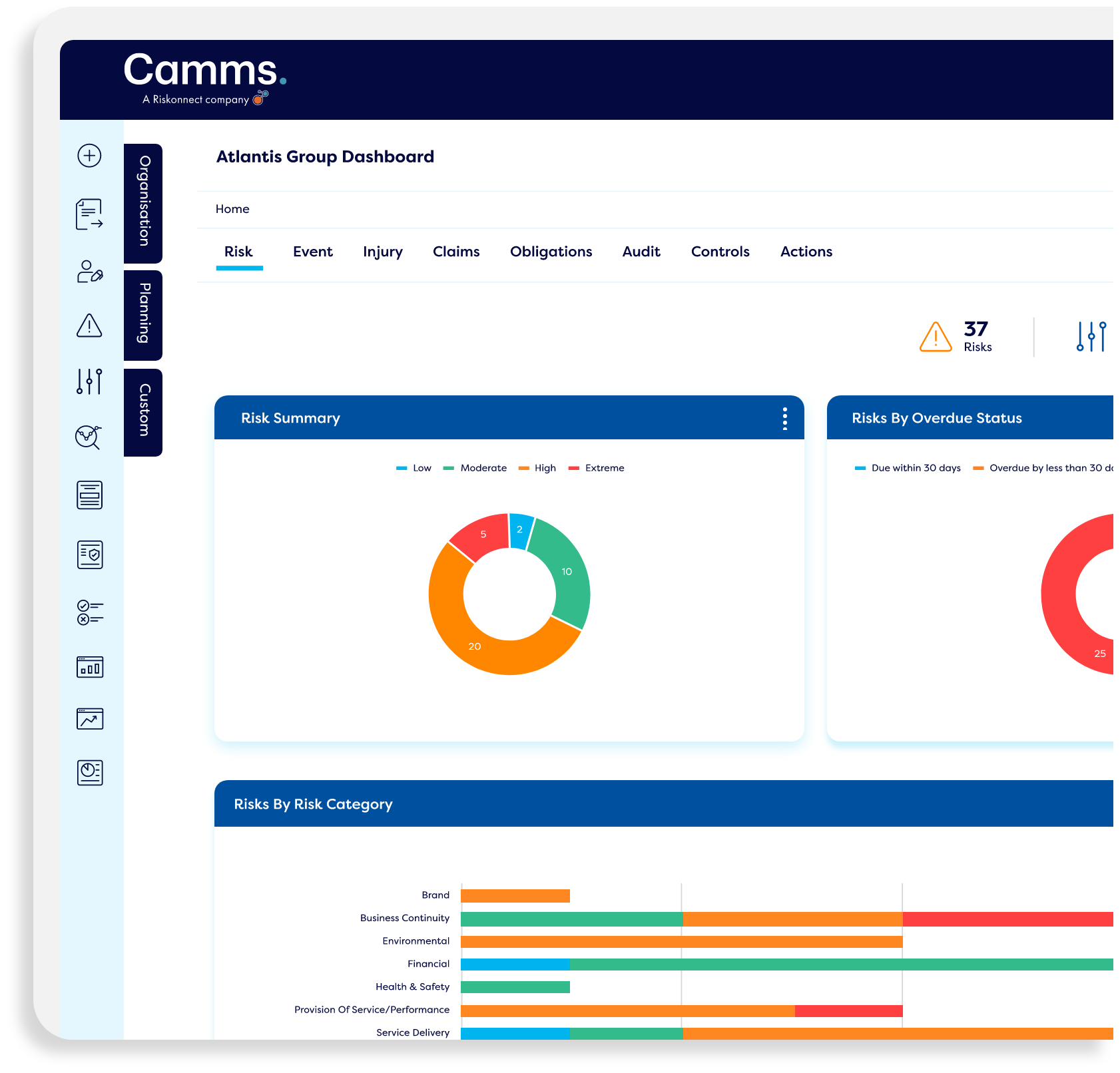Click the magnifier analytics icon in sidebar
Viewport: 1120px width, 1073px height.
pyautogui.click(x=89, y=437)
